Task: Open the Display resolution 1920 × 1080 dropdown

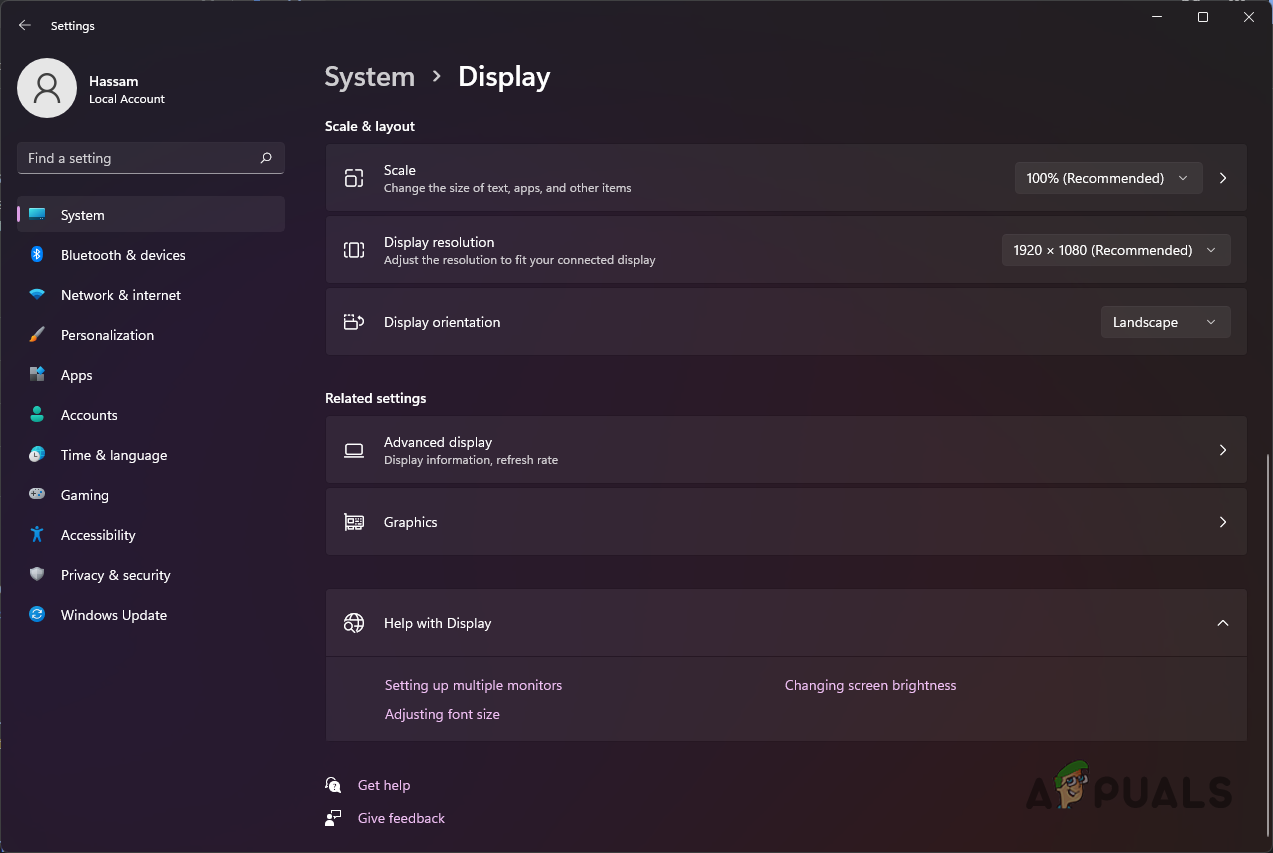Action: 1116,250
